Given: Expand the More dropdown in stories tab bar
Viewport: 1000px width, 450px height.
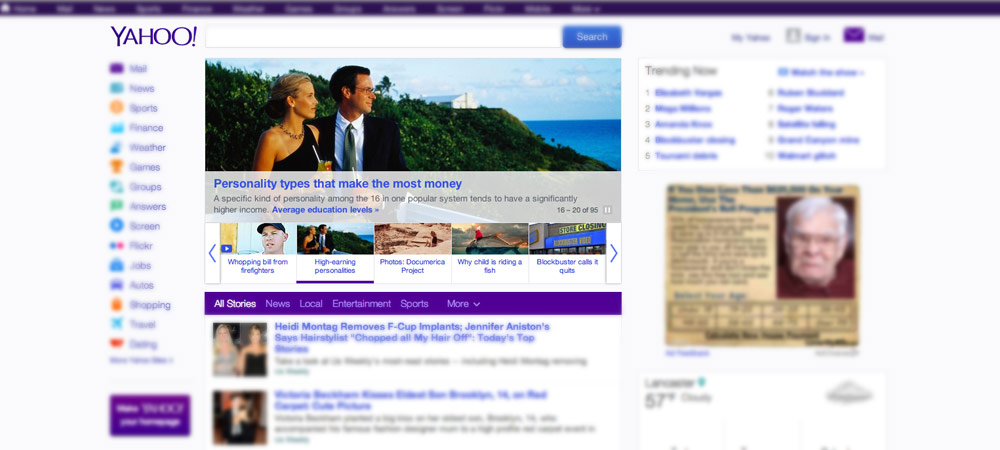Looking at the screenshot, I should (x=464, y=303).
